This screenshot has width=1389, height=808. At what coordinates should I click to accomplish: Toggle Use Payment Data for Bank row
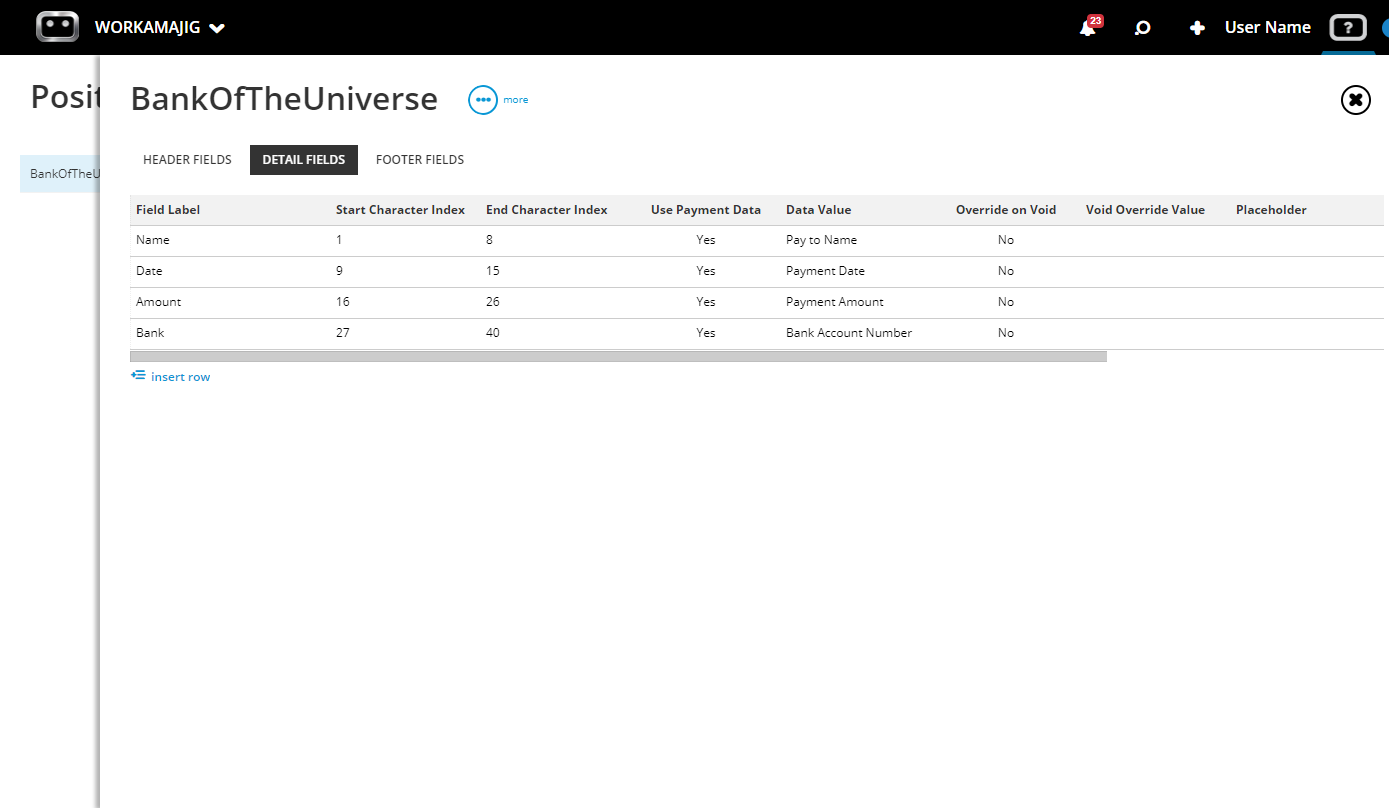pyautogui.click(x=706, y=333)
